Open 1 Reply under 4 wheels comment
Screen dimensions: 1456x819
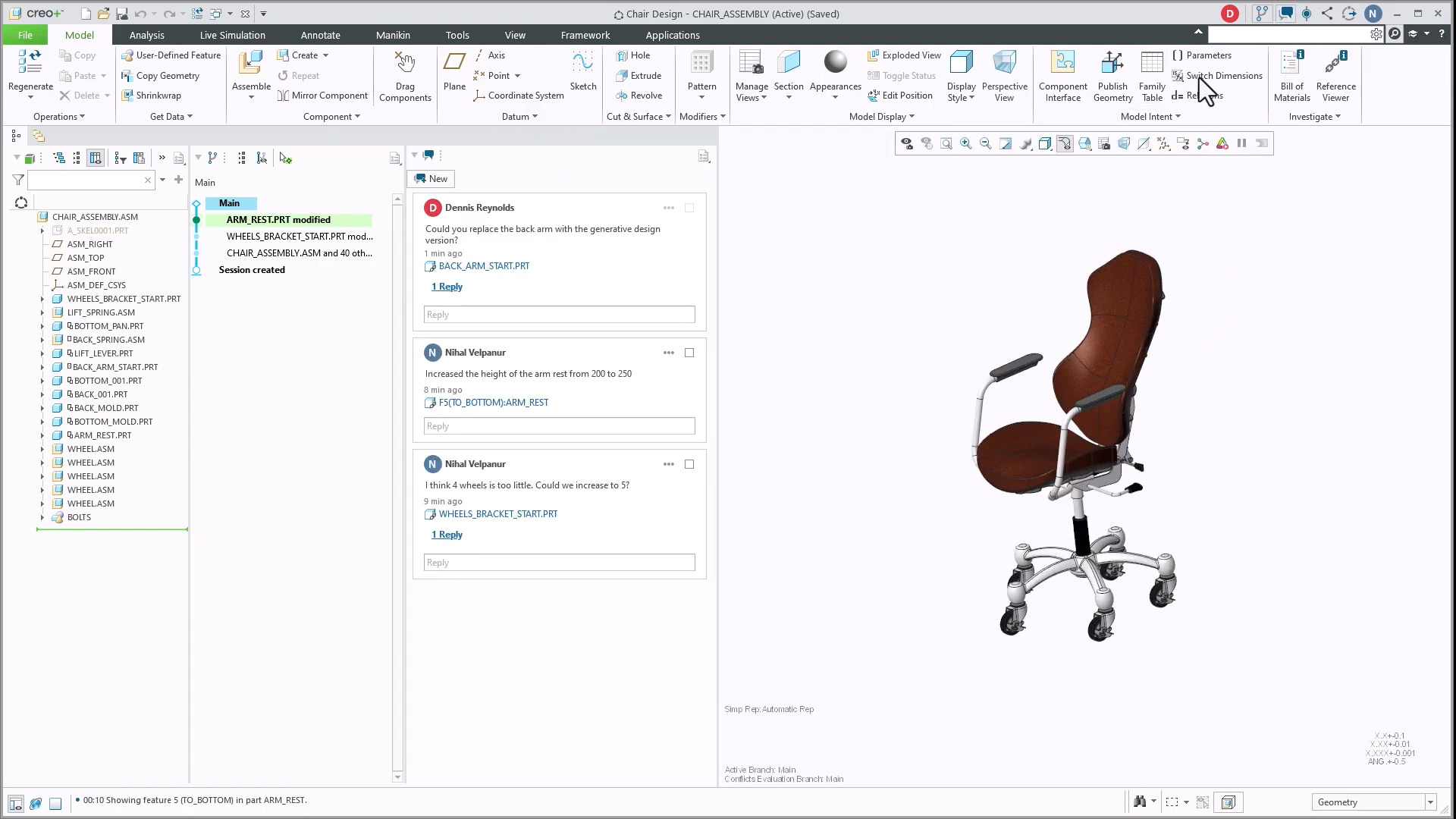point(447,535)
